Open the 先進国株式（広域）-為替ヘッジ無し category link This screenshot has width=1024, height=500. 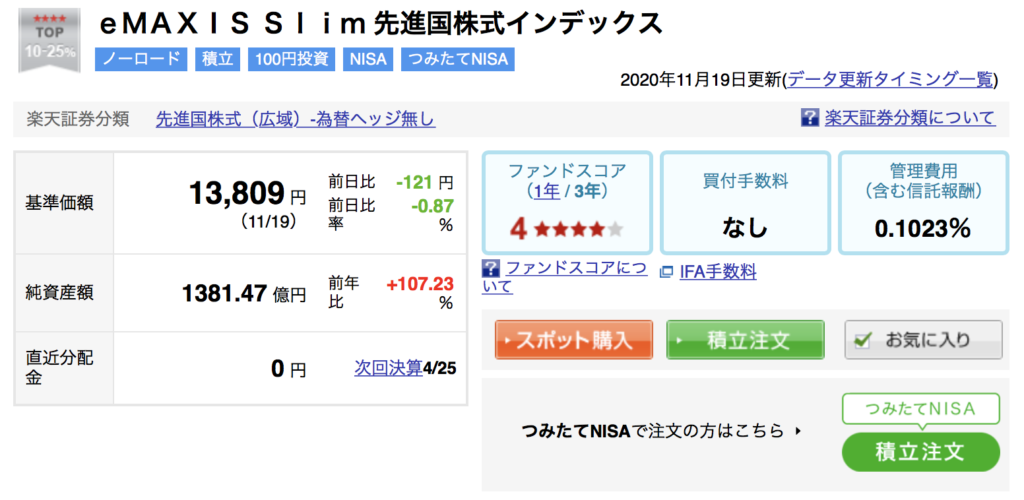coord(295,119)
